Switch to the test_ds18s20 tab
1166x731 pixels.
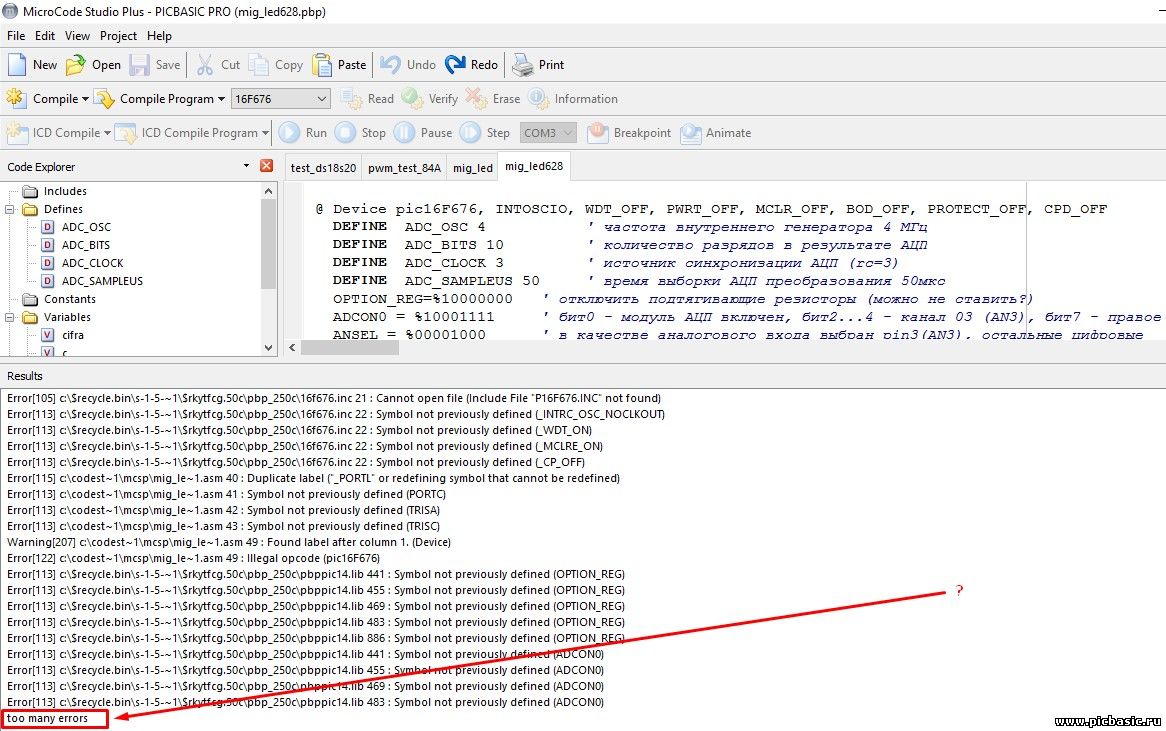tap(323, 168)
